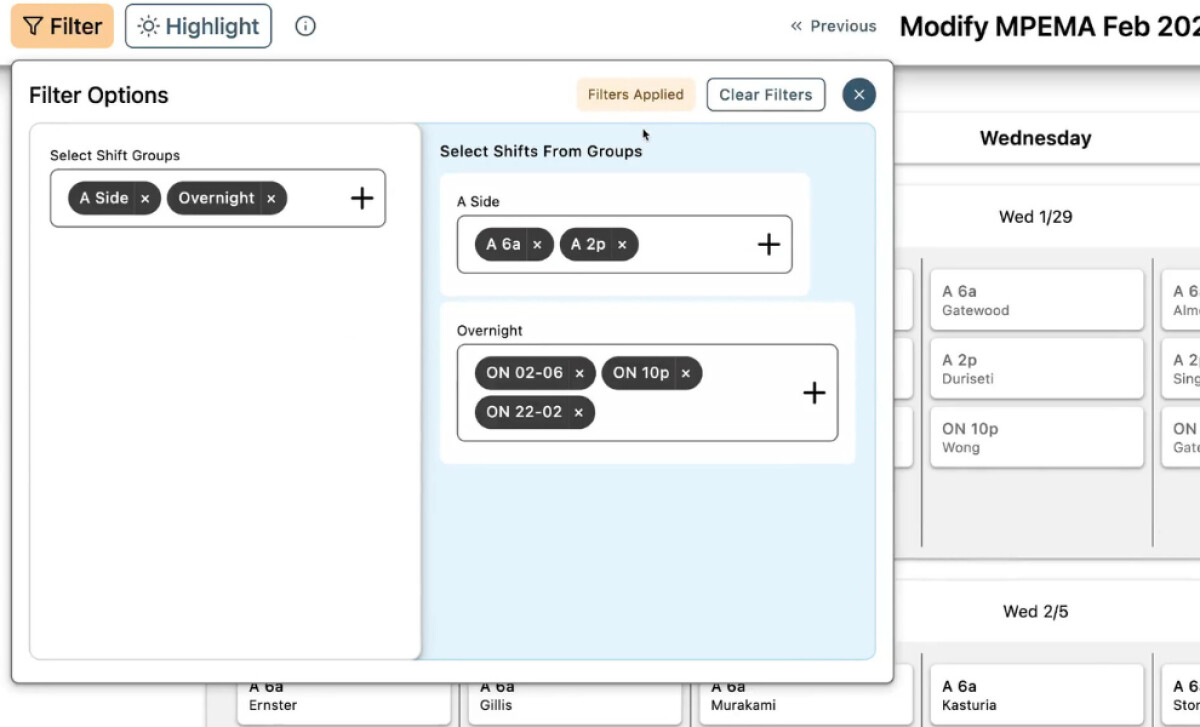Click the Filters Applied badge
This screenshot has height=727, width=1200.
pyautogui.click(x=635, y=94)
